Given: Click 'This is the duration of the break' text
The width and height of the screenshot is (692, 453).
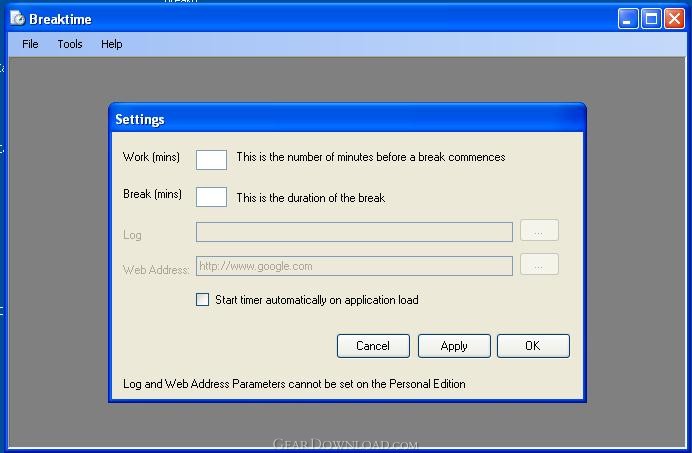Looking at the screenshot, I should (x=311, y=198).
